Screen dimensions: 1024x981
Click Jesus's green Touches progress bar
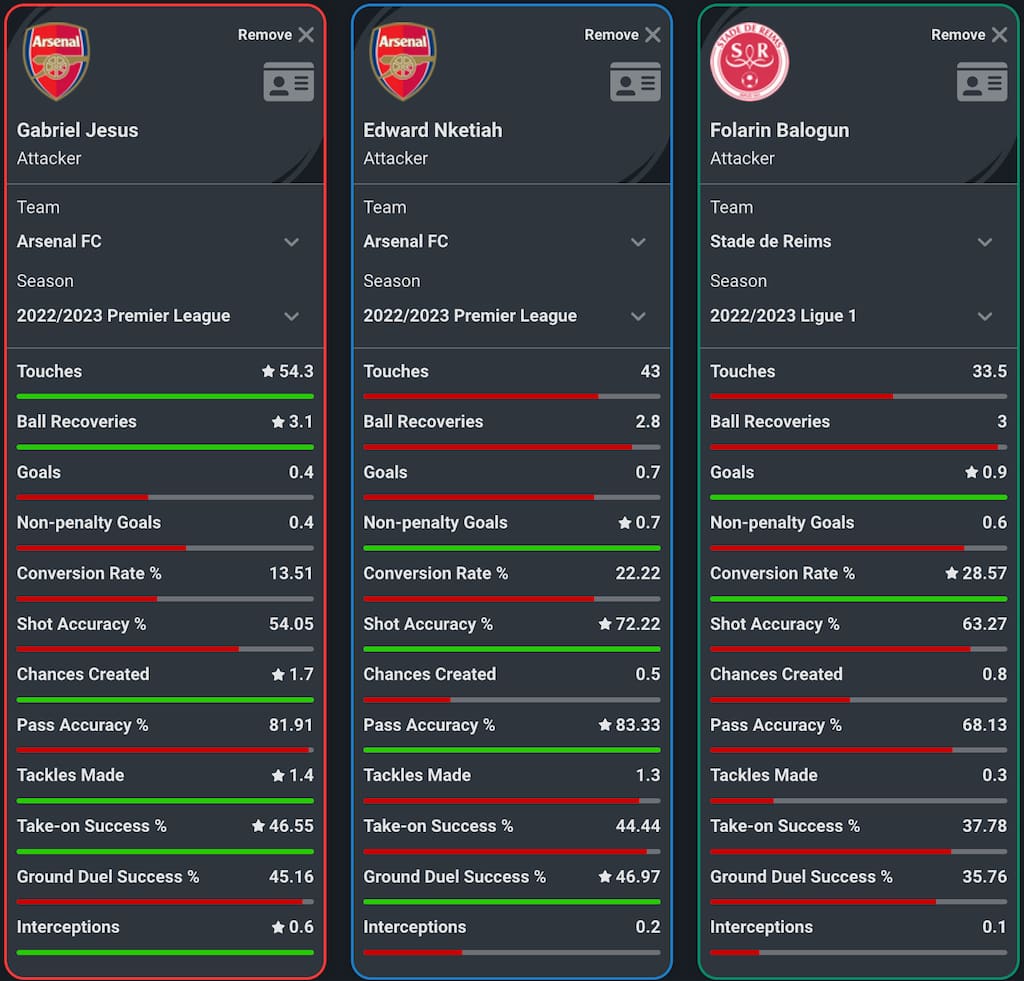point(165,397)
